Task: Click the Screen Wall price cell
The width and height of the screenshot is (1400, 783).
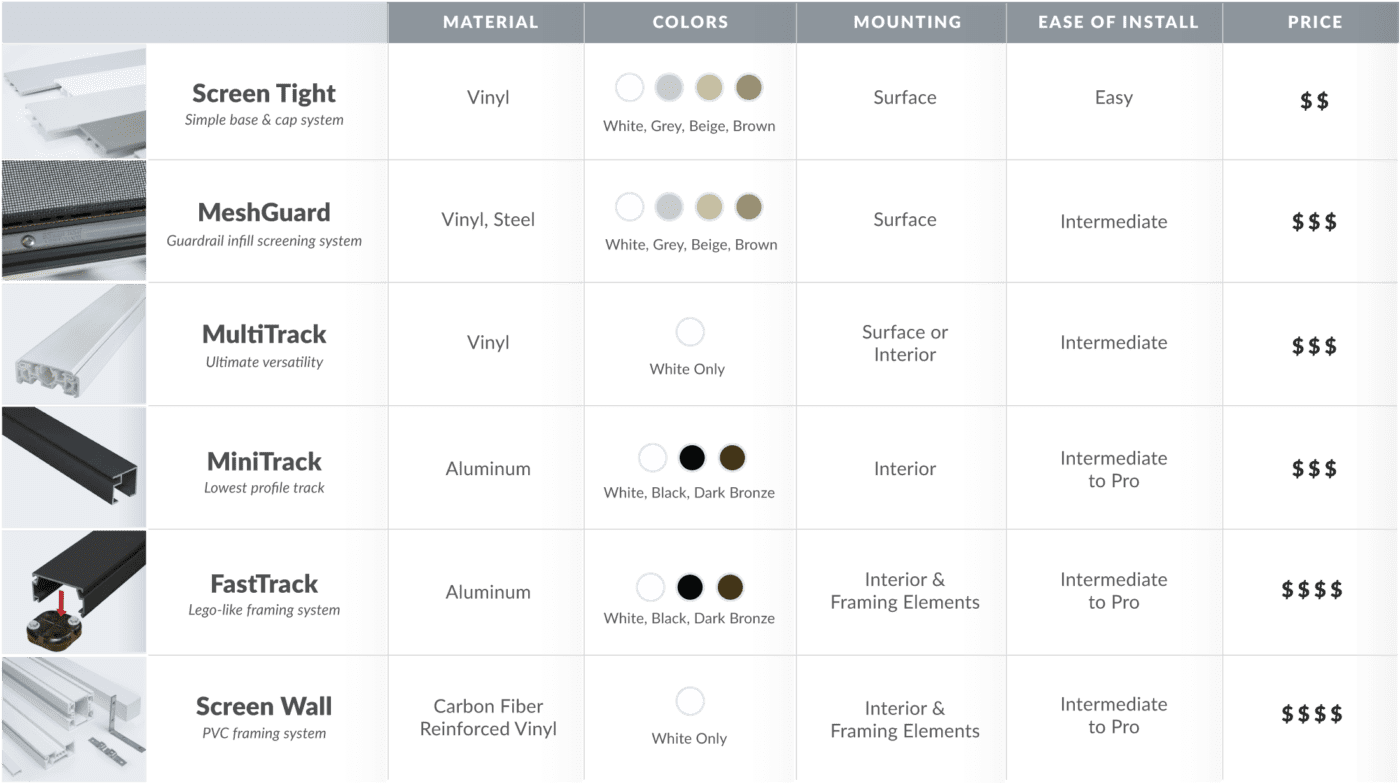Action: coord(1313,714)
